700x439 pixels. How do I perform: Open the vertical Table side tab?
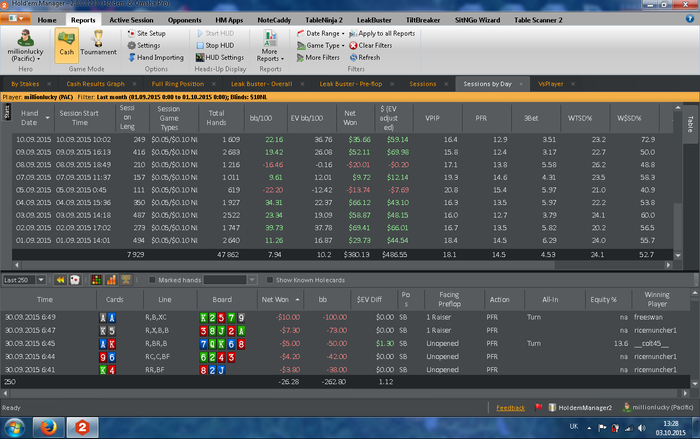click(690, 124)
